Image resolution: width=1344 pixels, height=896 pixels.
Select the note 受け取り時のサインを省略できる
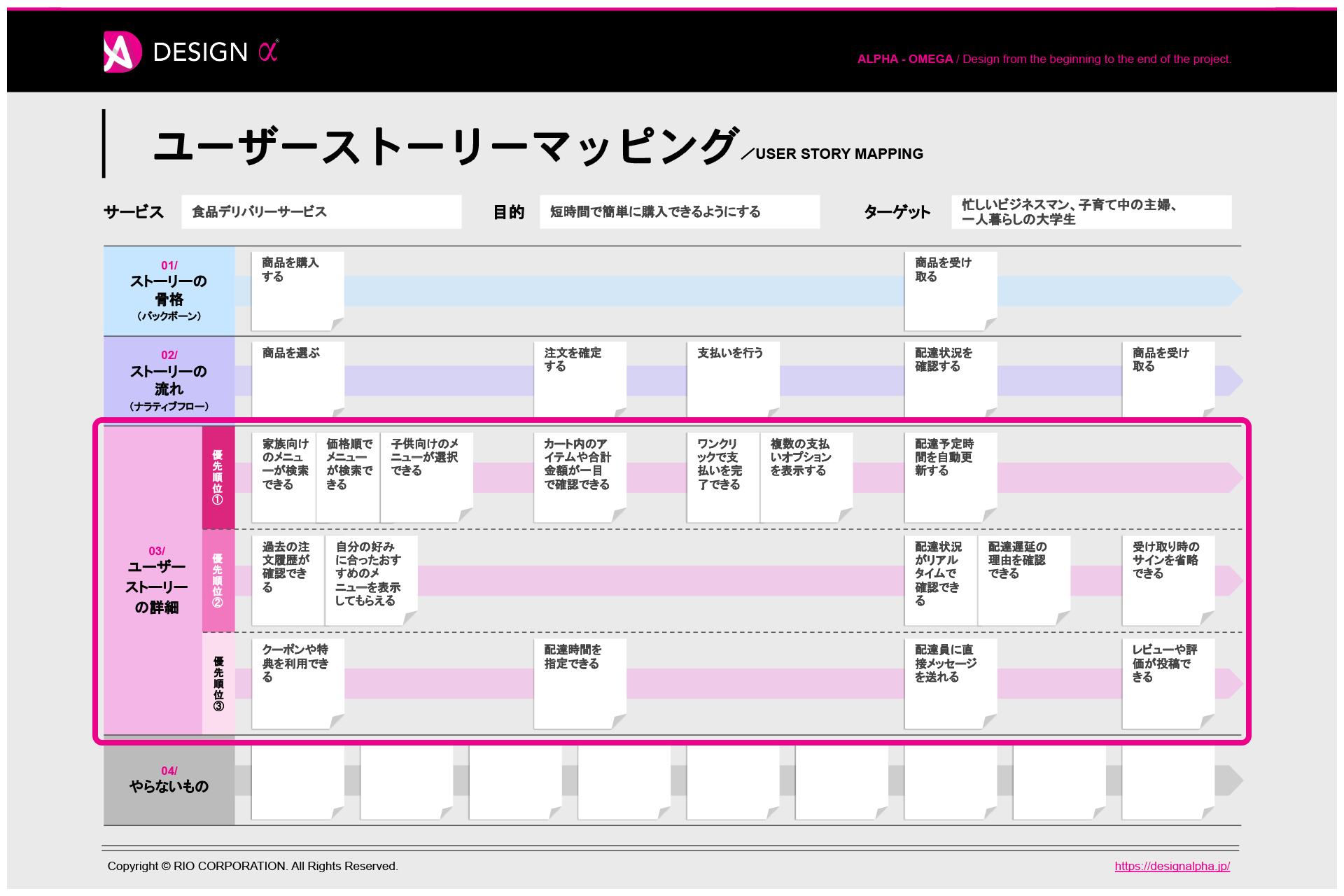1168,580
